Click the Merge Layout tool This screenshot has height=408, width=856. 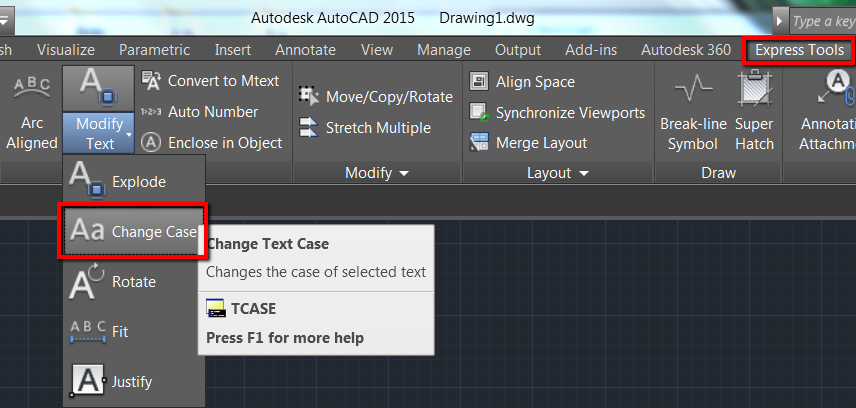[528, 143]
